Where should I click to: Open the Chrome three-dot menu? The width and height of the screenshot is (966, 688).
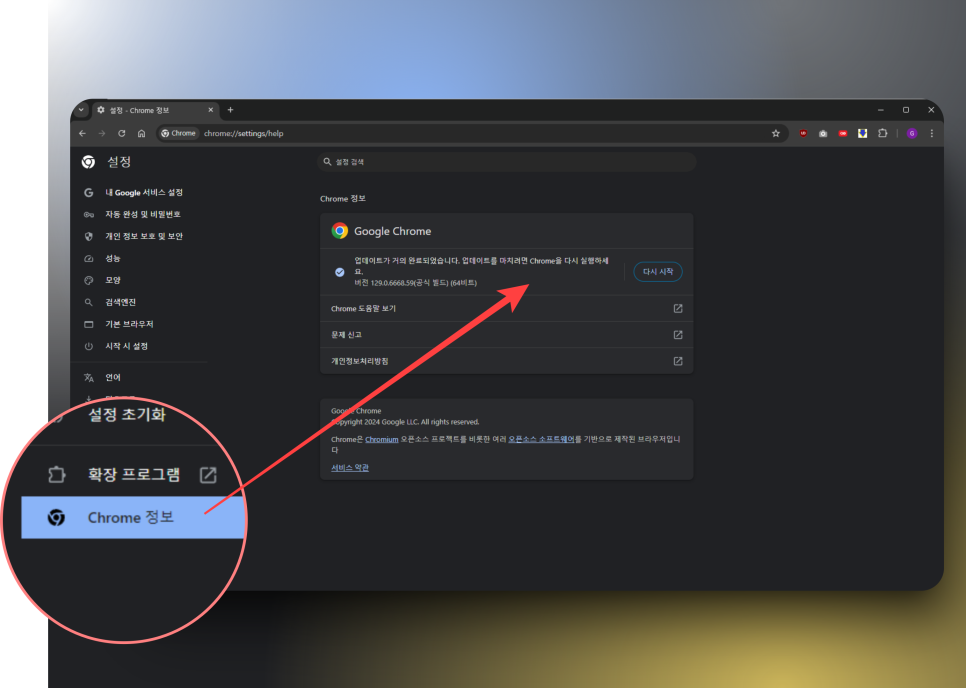932,133
